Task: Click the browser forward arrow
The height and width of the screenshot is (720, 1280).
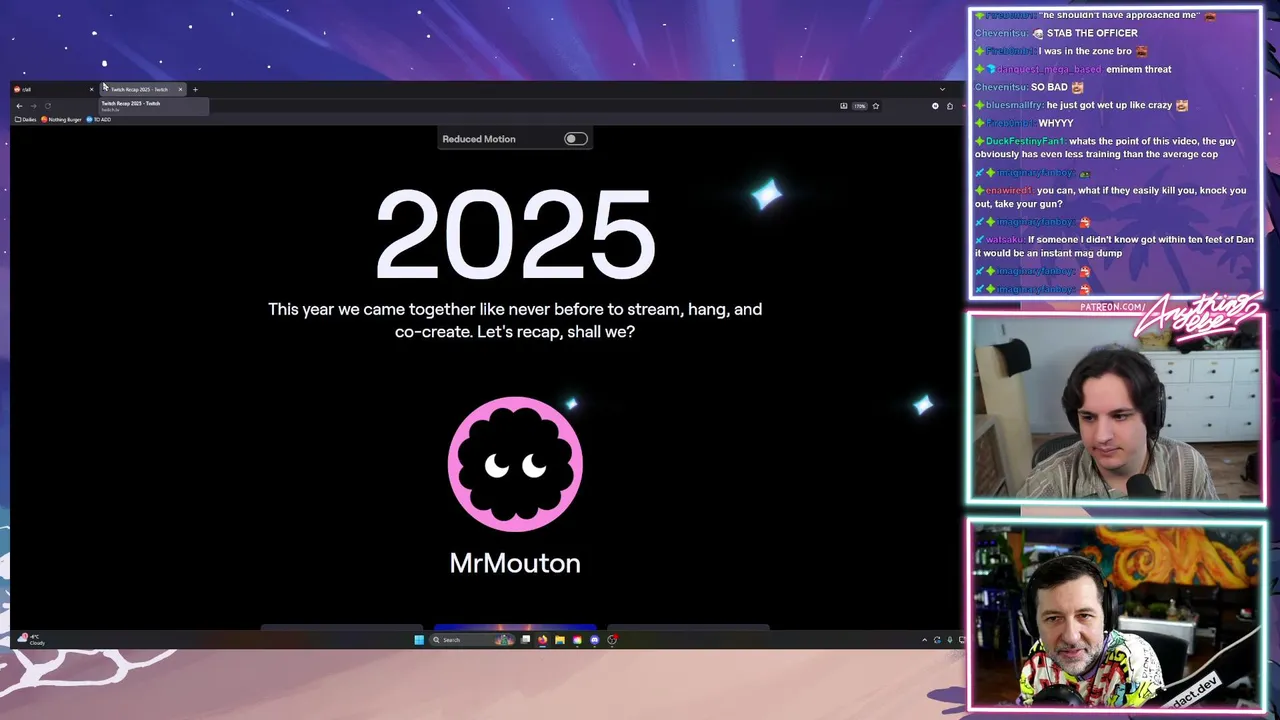Action: click(x=33, y=106)
